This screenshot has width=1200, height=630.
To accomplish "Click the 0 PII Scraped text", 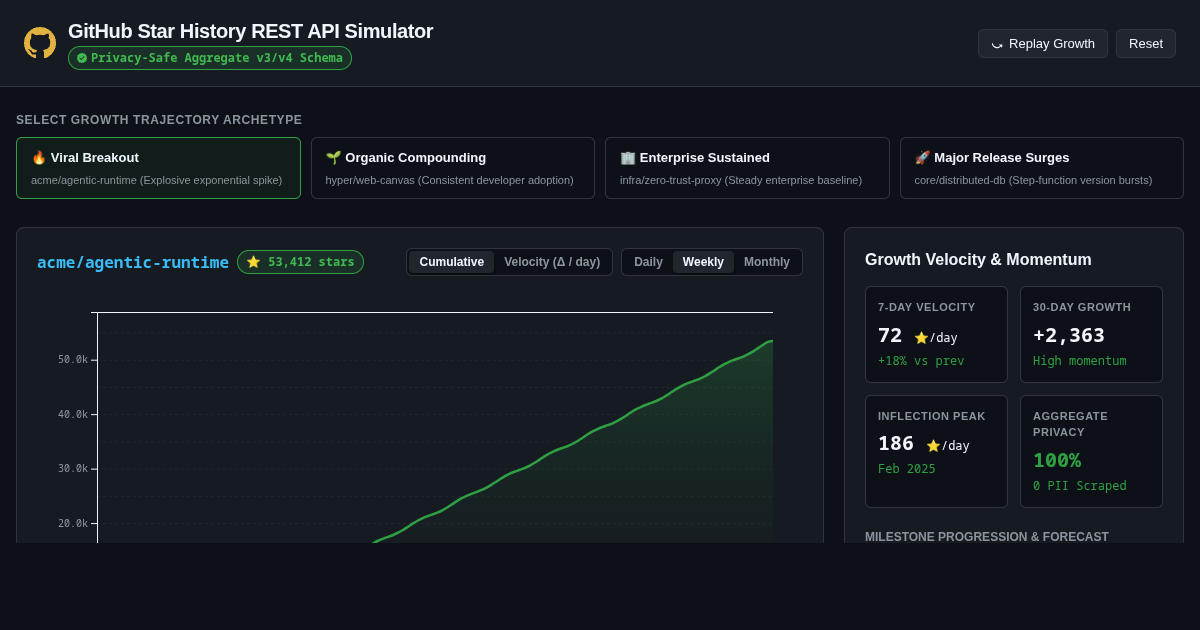I will [1080, 486].
